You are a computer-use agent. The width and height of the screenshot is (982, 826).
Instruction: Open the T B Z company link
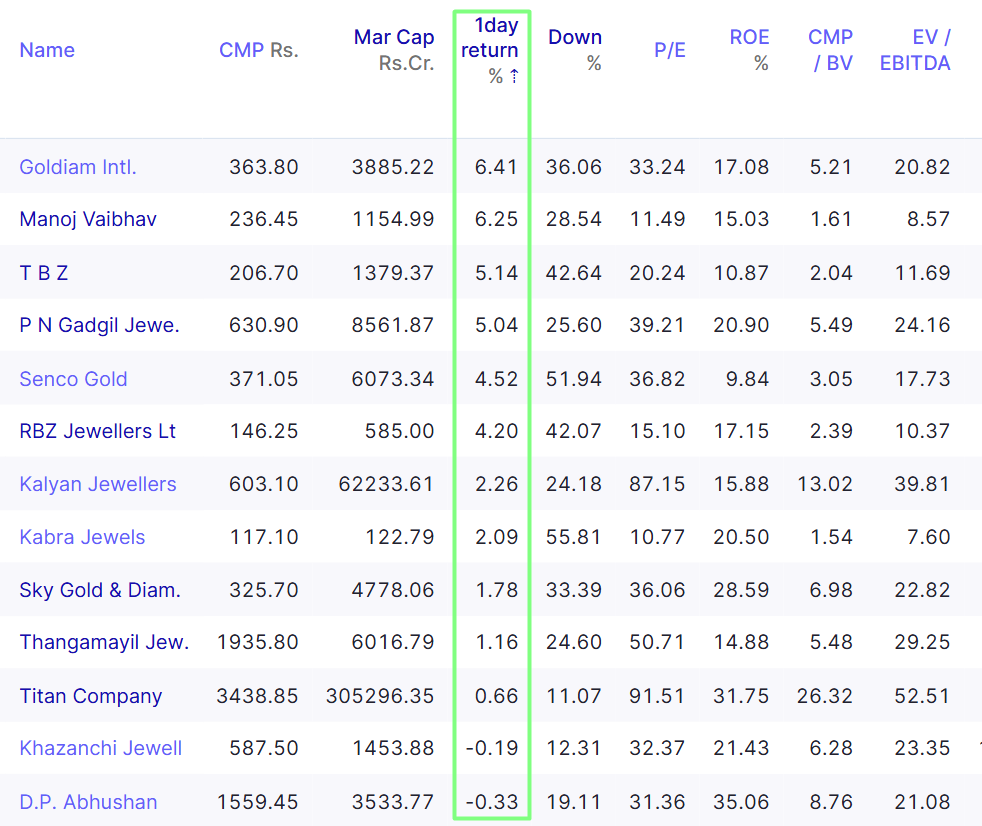tap(44, 273)
